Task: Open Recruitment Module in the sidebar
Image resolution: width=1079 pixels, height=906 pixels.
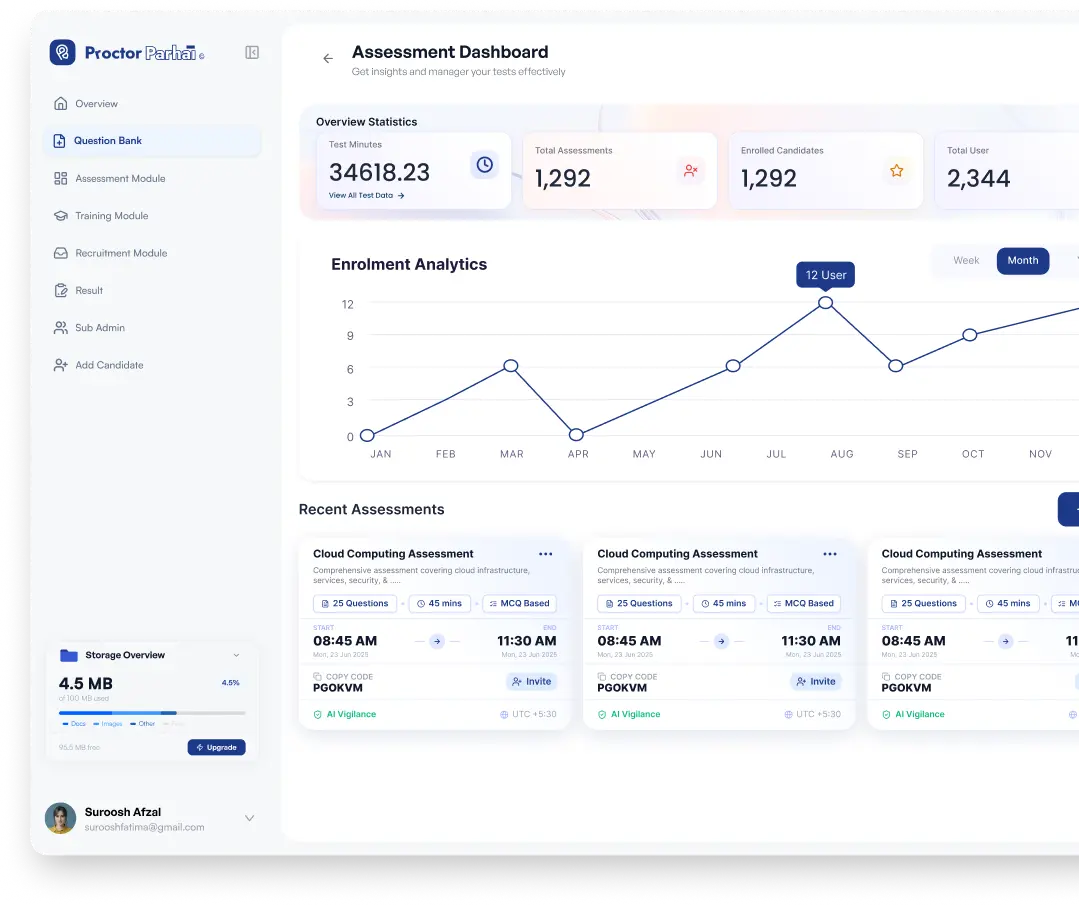Action: [x=152, y=253]
